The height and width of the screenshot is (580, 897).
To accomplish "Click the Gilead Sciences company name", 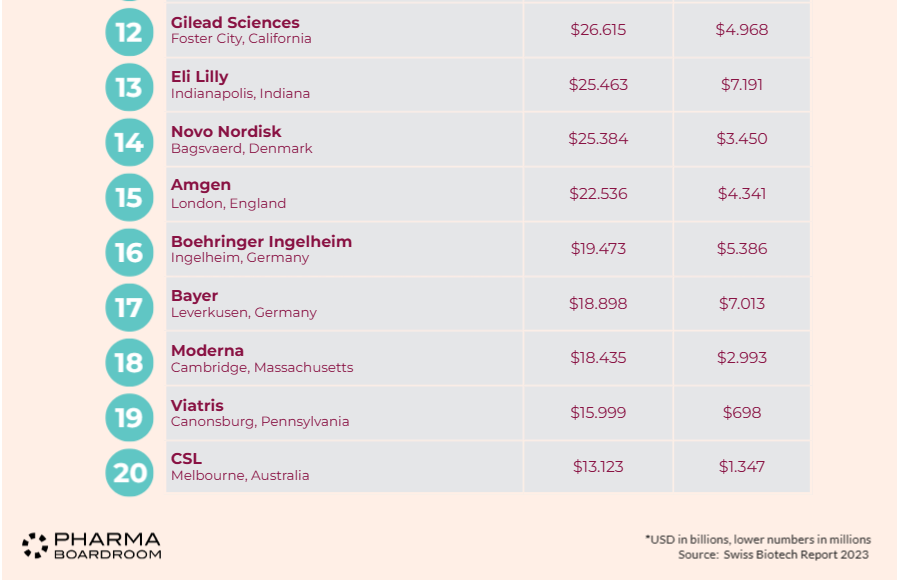I will 235,22.
